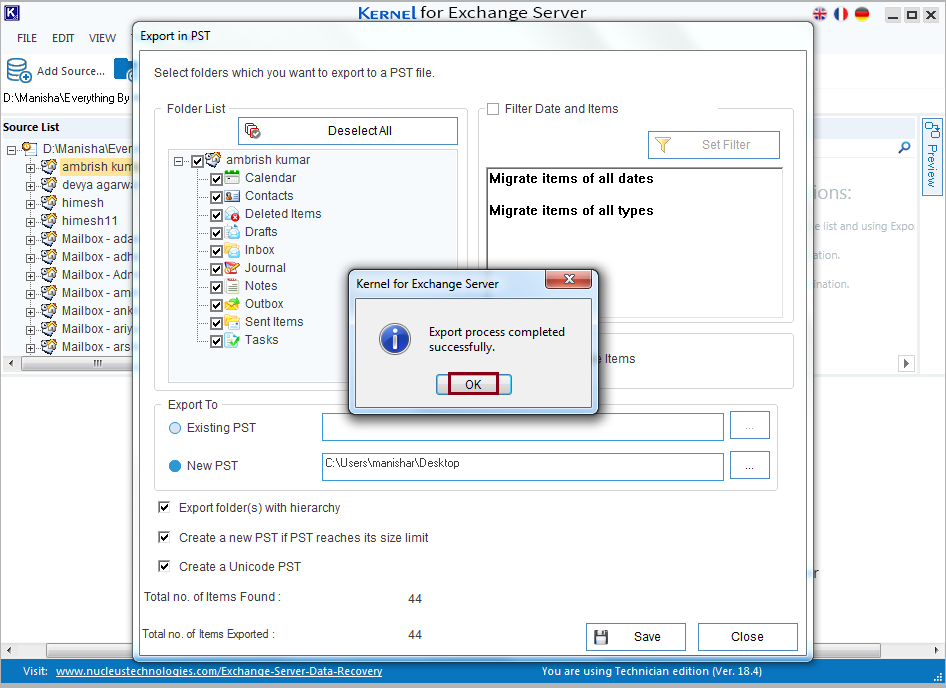
Task: Collapse the D:\Manisha source root node
Action: [x=11, y=150]
